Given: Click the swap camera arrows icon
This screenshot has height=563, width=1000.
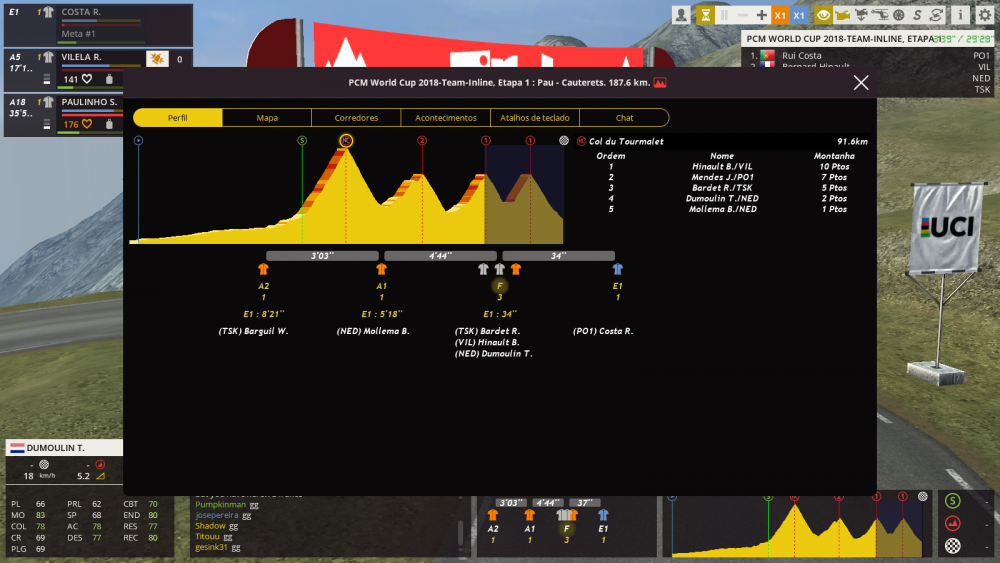Looking at the screenshot, I should tap(936, 15).
